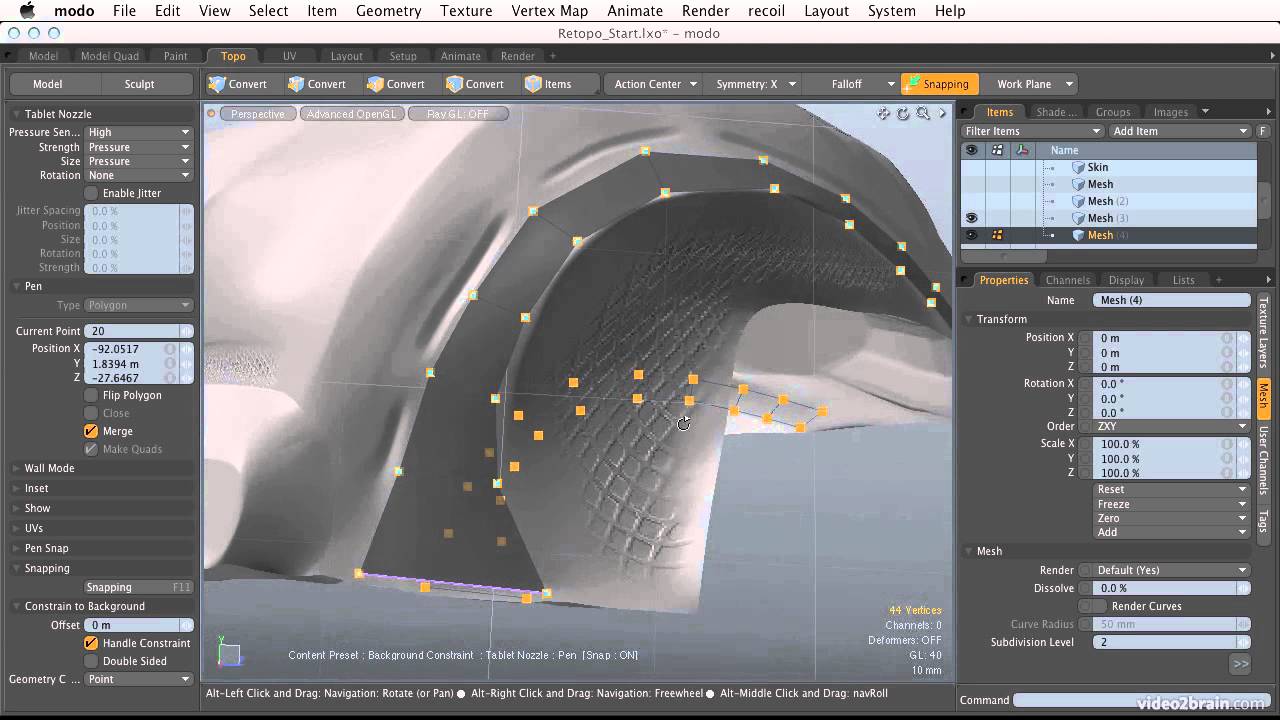1280x720 pixels.
Task: Click the mesh Name input field
Action: [1172, 300]
